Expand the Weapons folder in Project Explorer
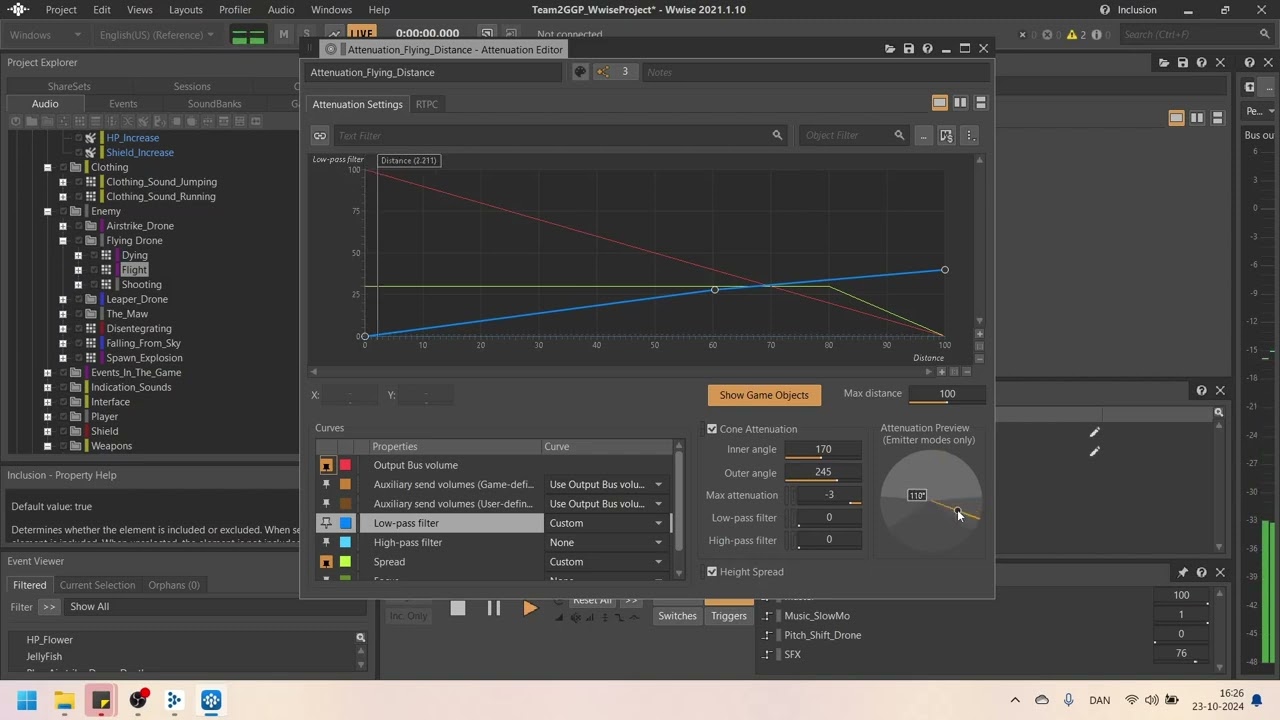 (x=47, y=446)
